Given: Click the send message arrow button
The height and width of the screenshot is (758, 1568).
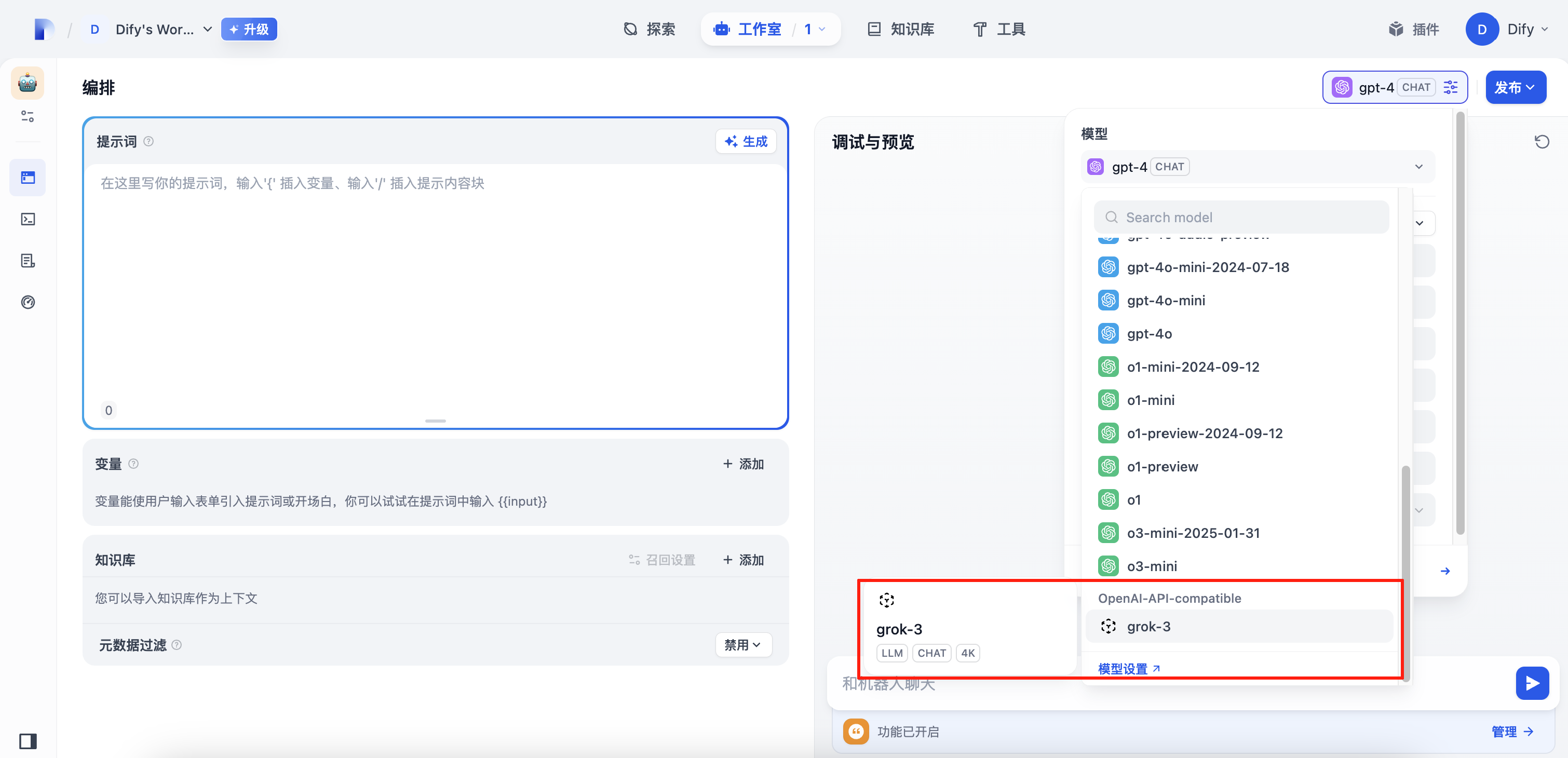Looking at the screenshot, I should [x=1532, y=683].
